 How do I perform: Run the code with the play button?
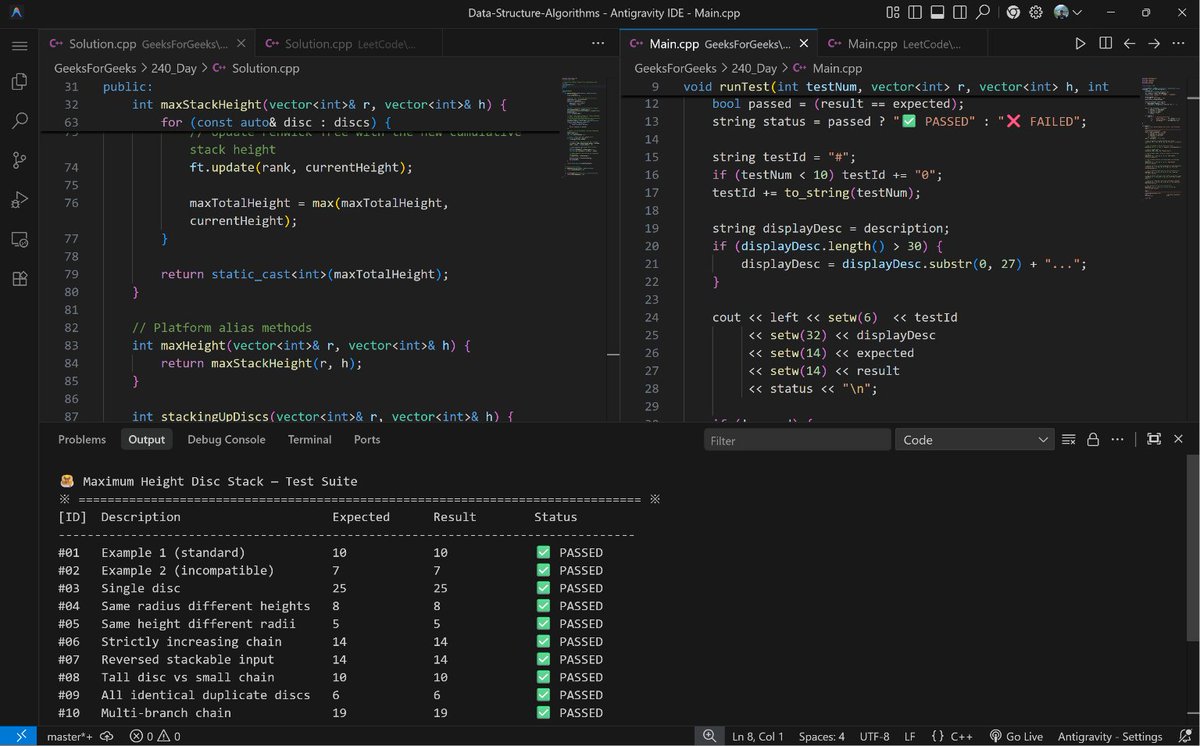[x=1080, y=44]
